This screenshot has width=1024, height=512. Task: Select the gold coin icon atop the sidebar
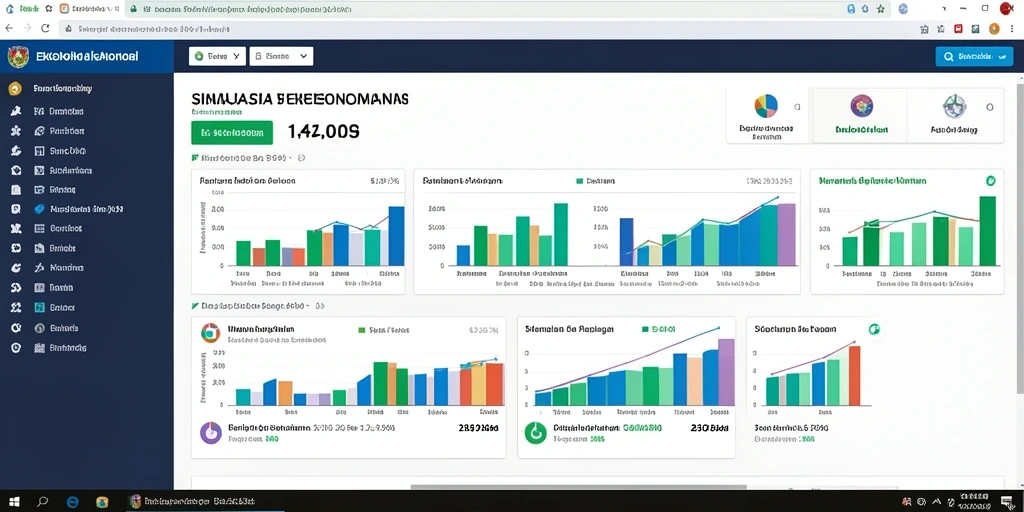[x=16, y=89]
